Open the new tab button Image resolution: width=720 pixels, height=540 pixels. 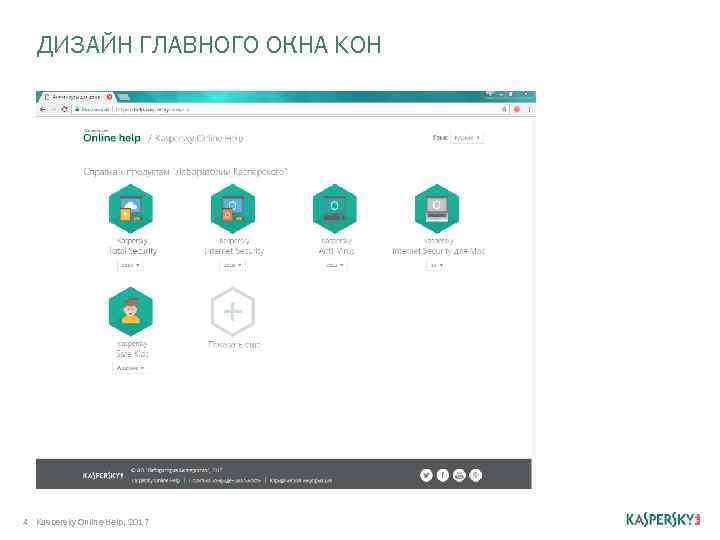[123, 97]
